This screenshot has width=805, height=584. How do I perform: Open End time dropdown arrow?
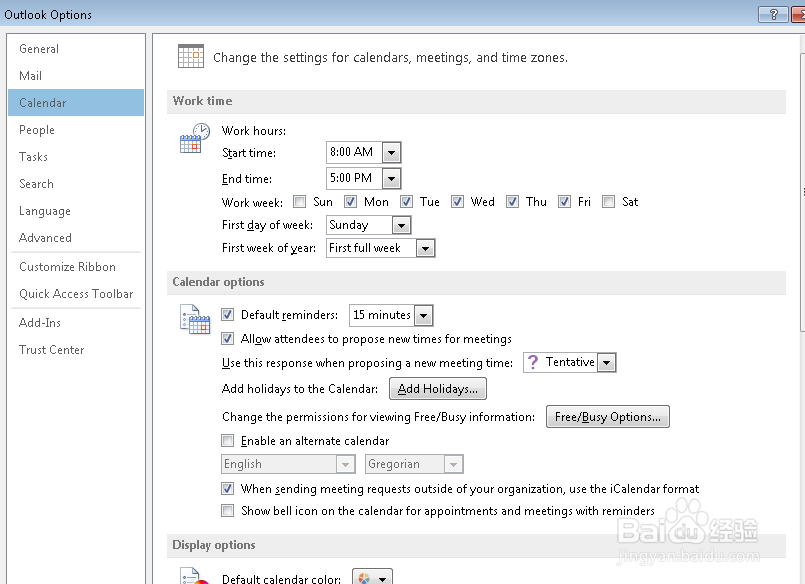391,179
